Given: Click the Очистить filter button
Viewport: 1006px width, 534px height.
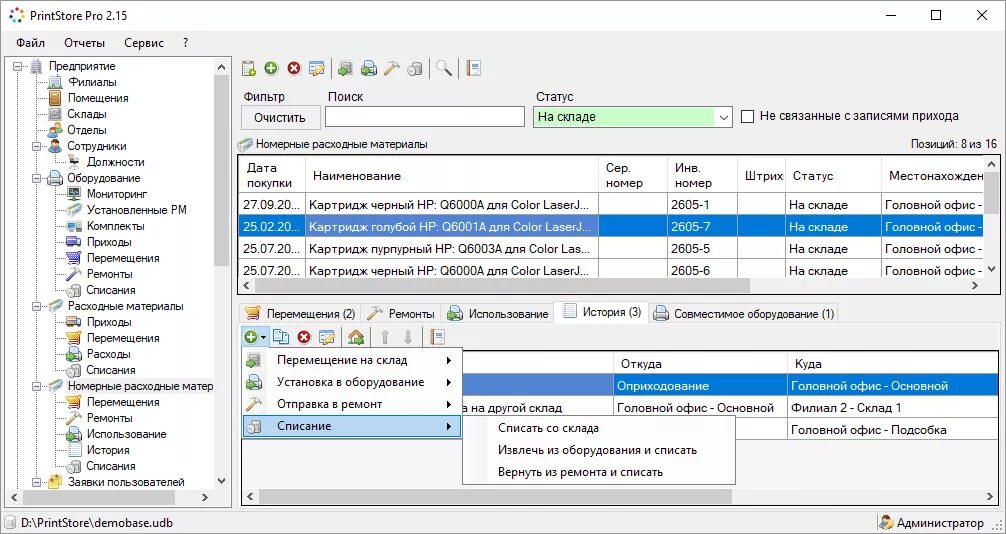Looking at the screenshot, I should pos(280,117).
